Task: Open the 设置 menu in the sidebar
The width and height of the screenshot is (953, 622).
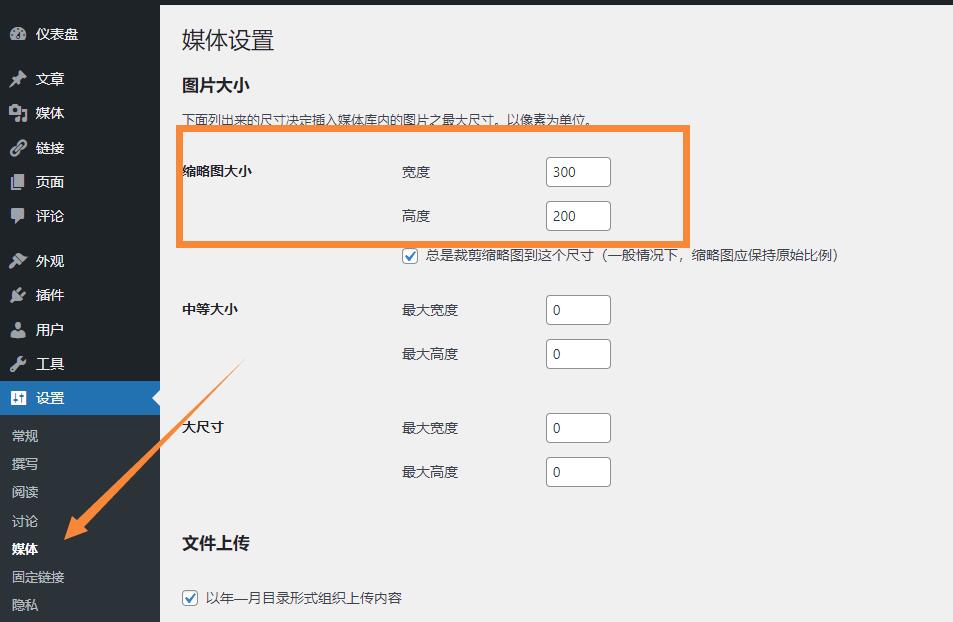Action: click(50, 398)
